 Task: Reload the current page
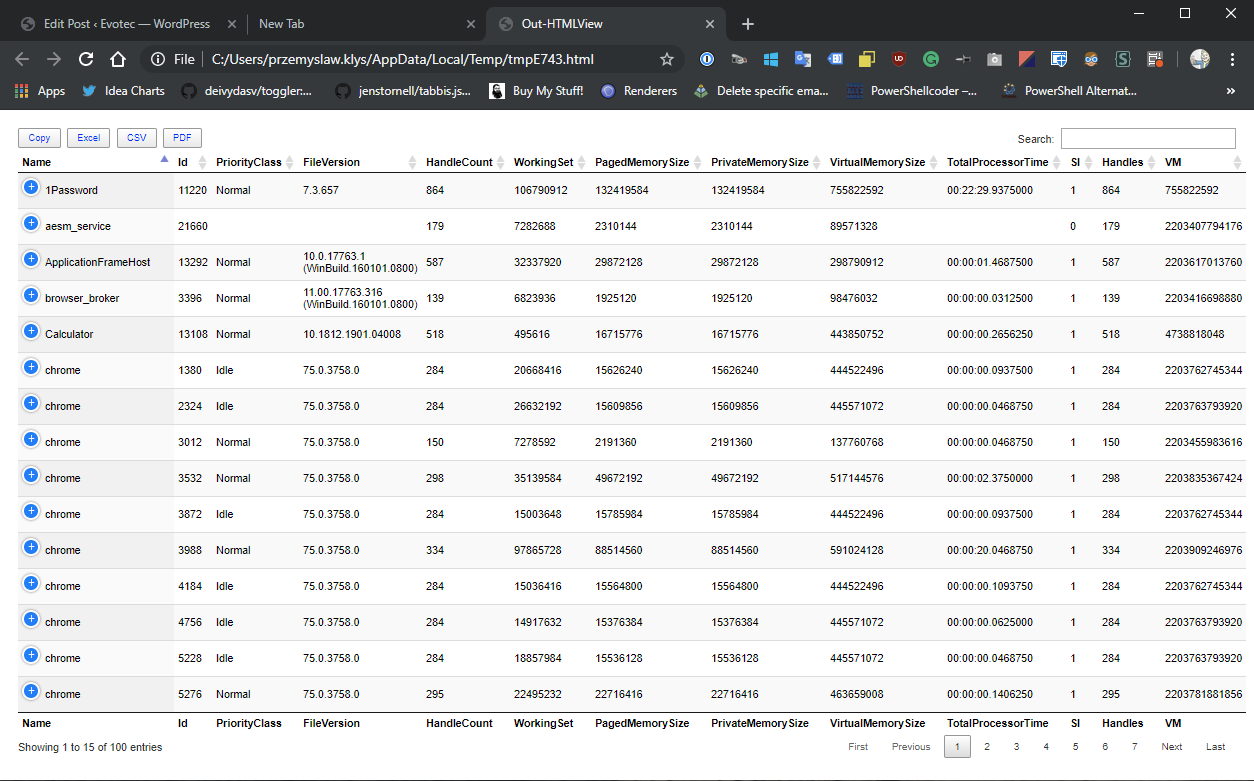tap(86, 59)
